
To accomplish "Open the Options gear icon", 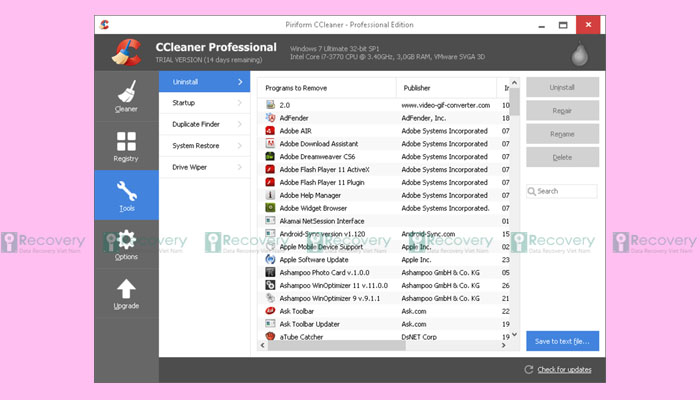I will pos(126,240).
